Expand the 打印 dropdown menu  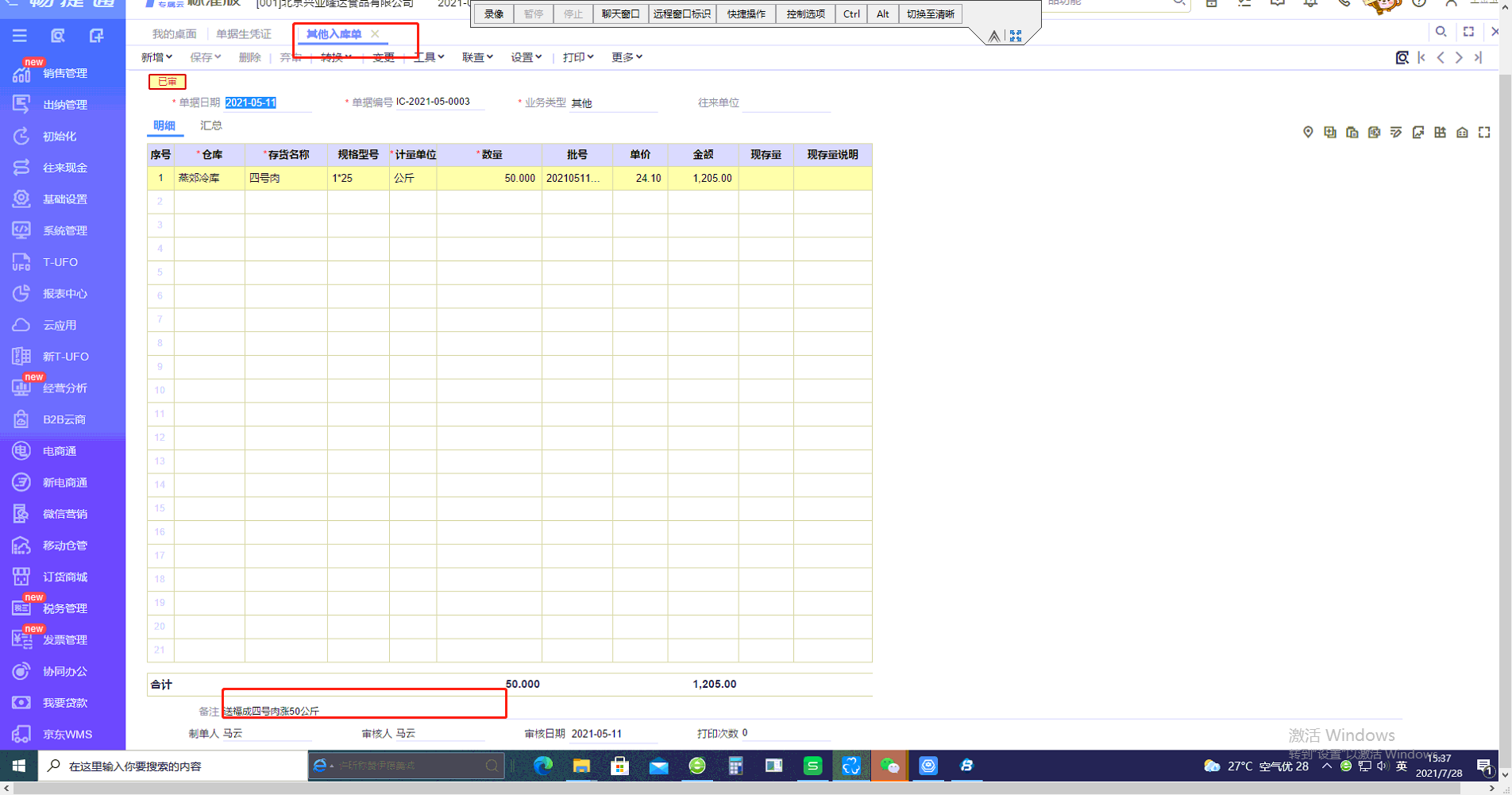tap(578, 57)
